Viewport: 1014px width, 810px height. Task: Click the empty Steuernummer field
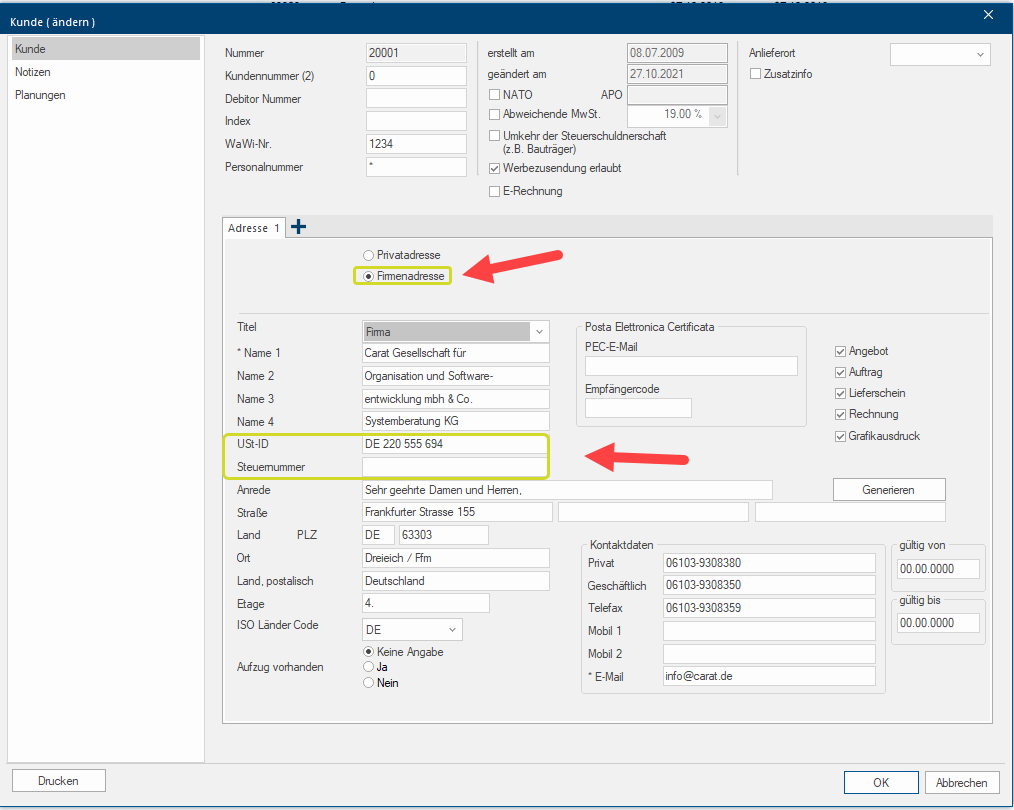pyautogui.click(x=455, y=467)
